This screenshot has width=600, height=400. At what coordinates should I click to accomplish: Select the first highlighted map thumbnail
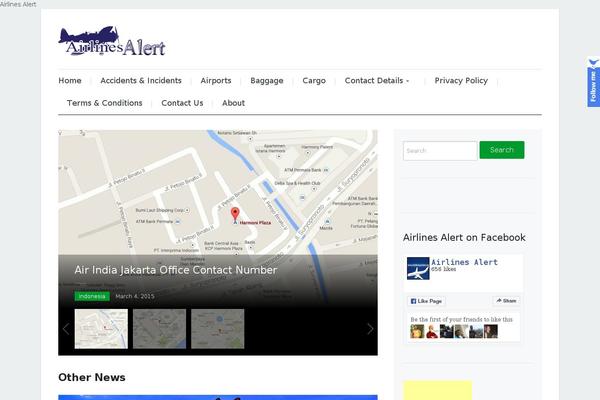[x=101, y=329]
